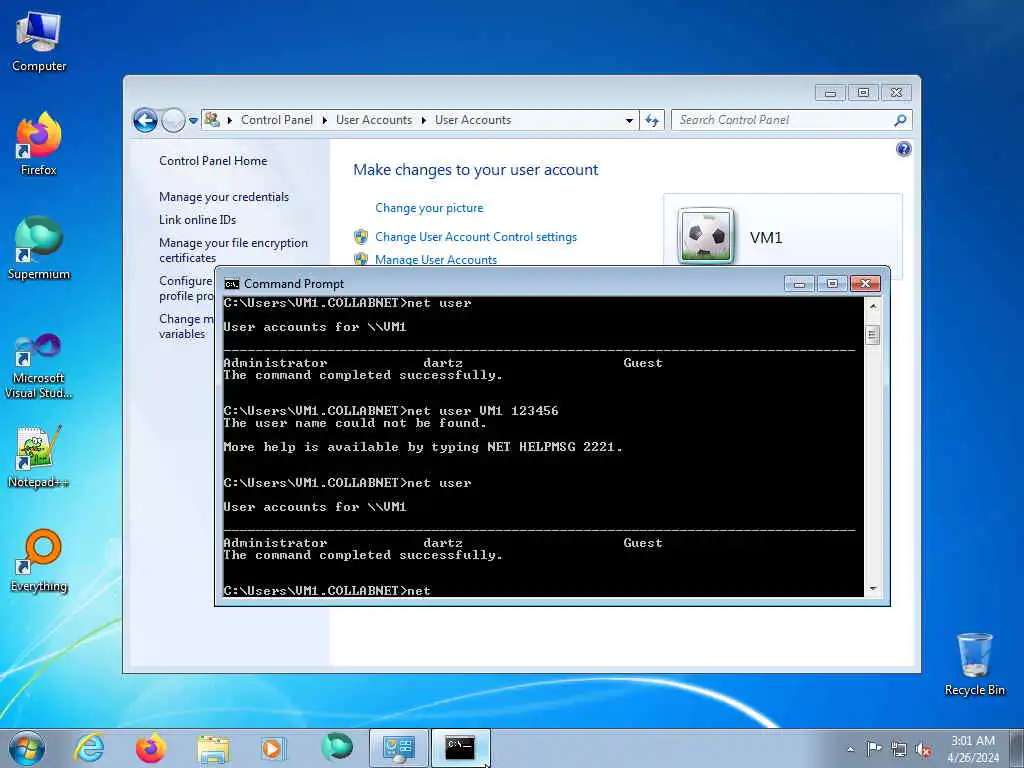Open Windows Explorer from the taskbar

pos(213,748)
